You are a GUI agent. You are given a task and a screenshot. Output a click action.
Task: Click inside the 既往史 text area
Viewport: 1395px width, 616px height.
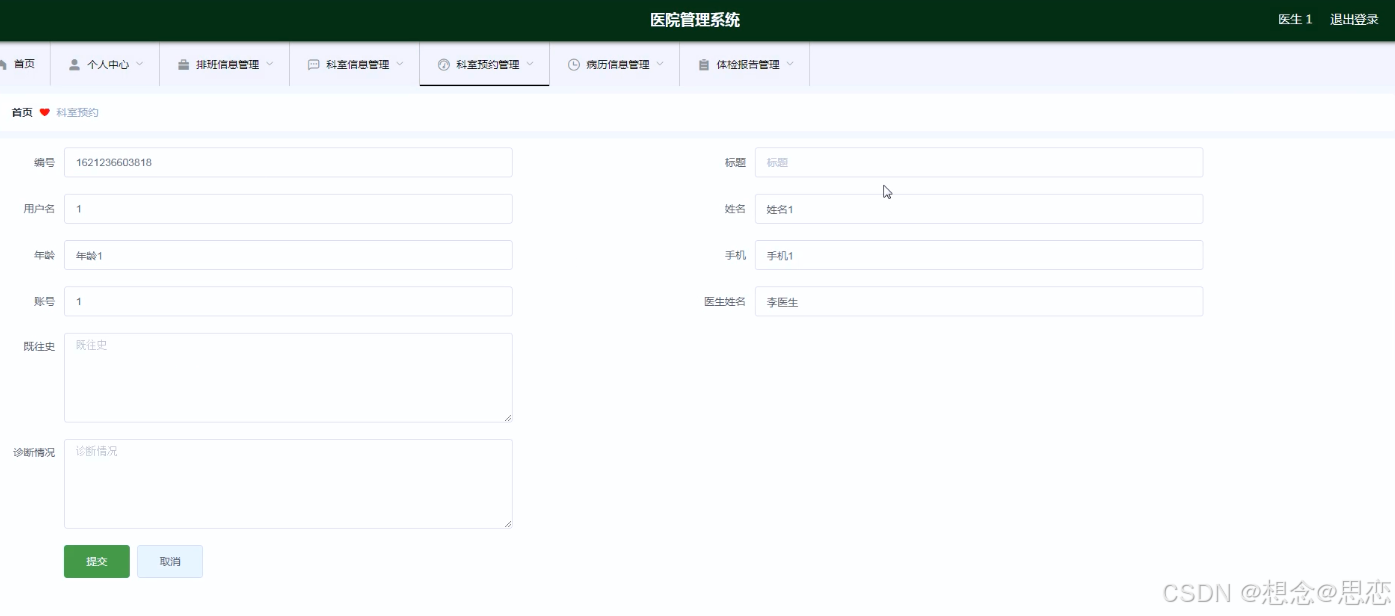[288, 378]
